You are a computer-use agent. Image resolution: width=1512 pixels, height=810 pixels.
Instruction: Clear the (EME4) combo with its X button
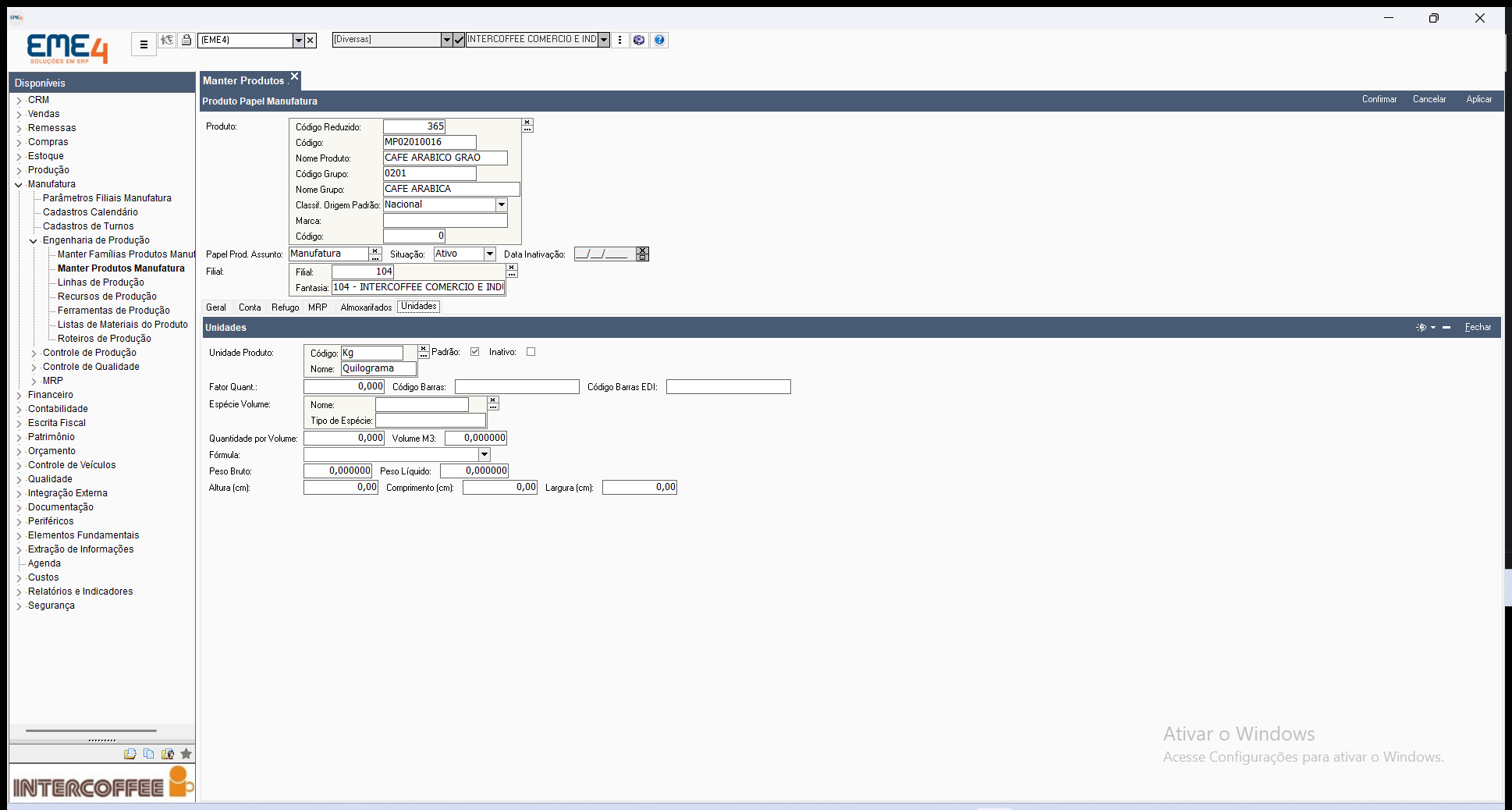(311, 40)
